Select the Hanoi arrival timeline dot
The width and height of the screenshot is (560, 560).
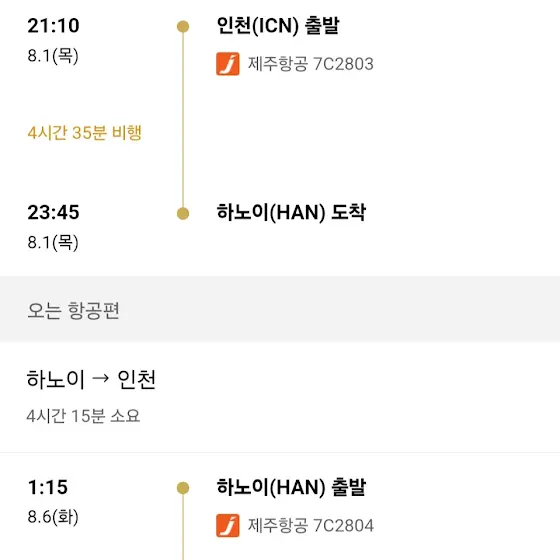tap(183, 213)
